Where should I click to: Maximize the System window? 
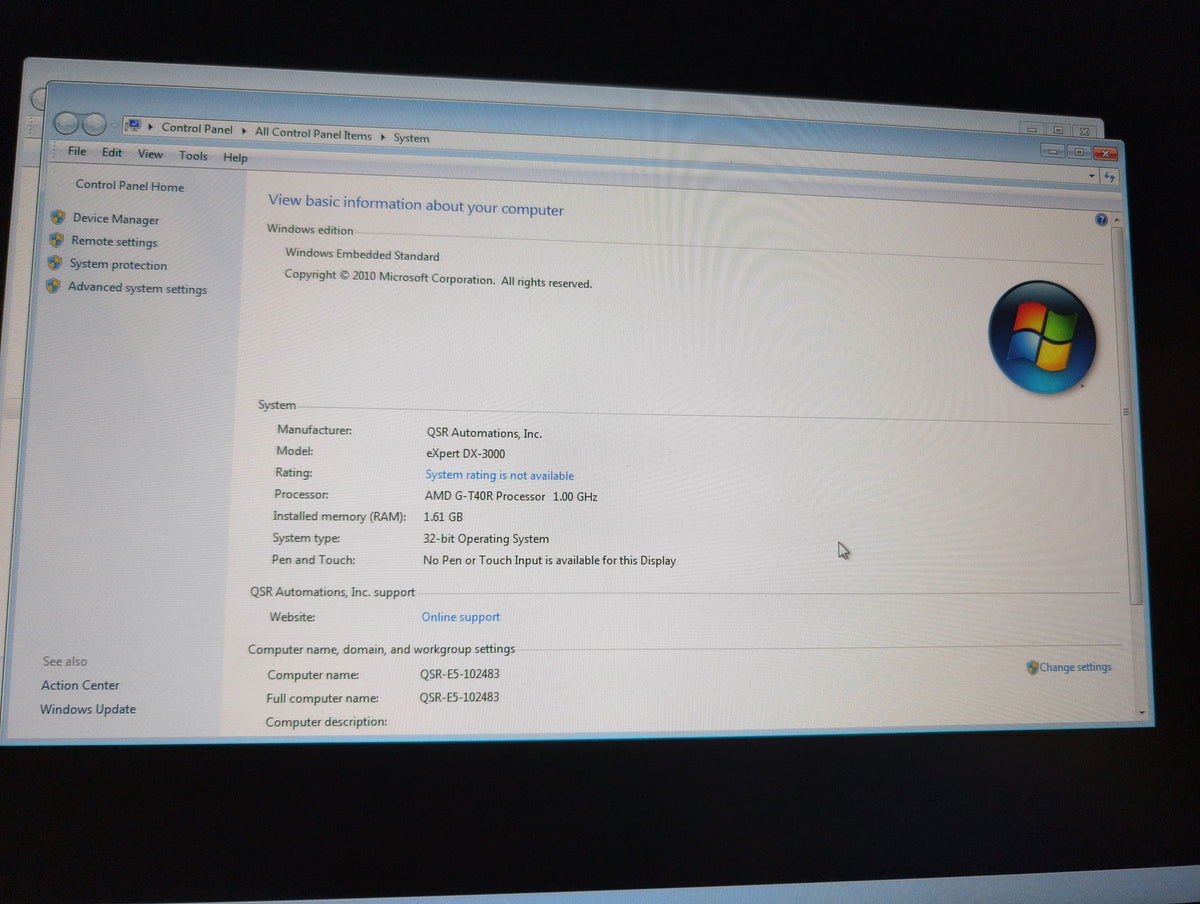[x=1078, y=152]
